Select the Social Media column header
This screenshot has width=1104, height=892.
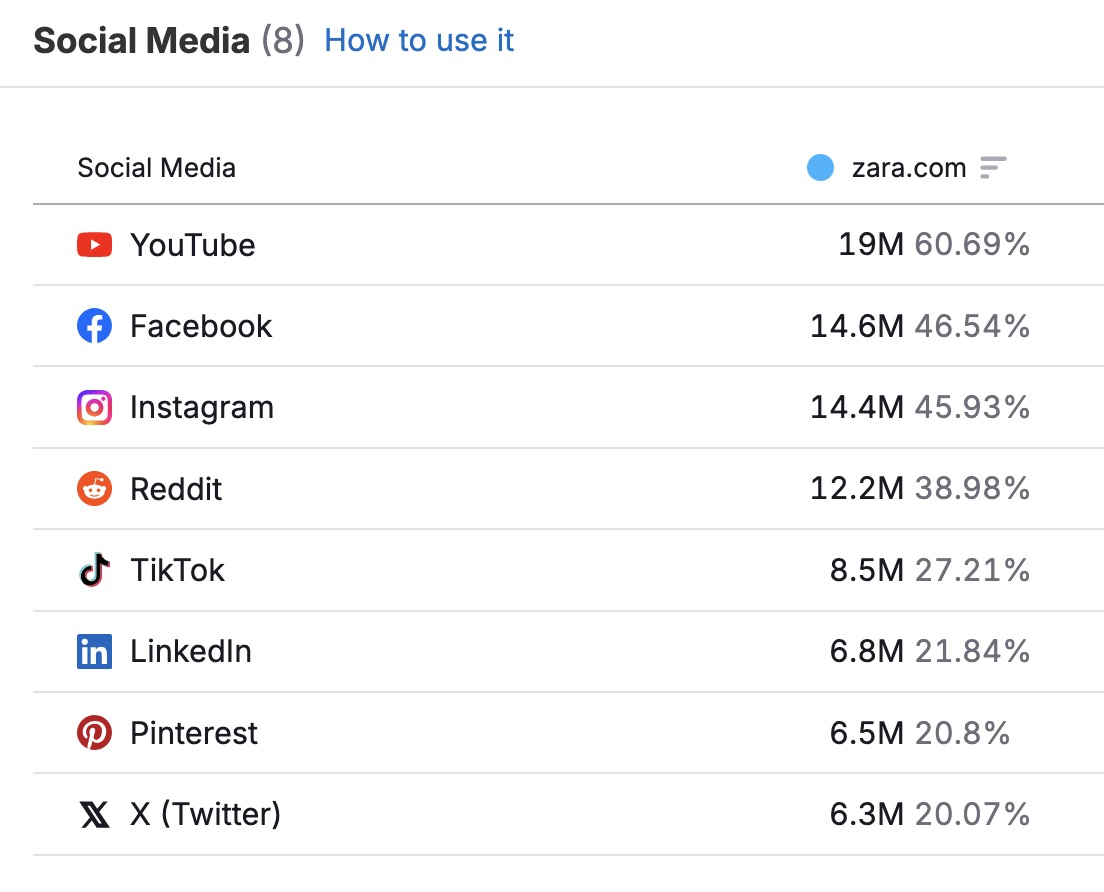156,167
